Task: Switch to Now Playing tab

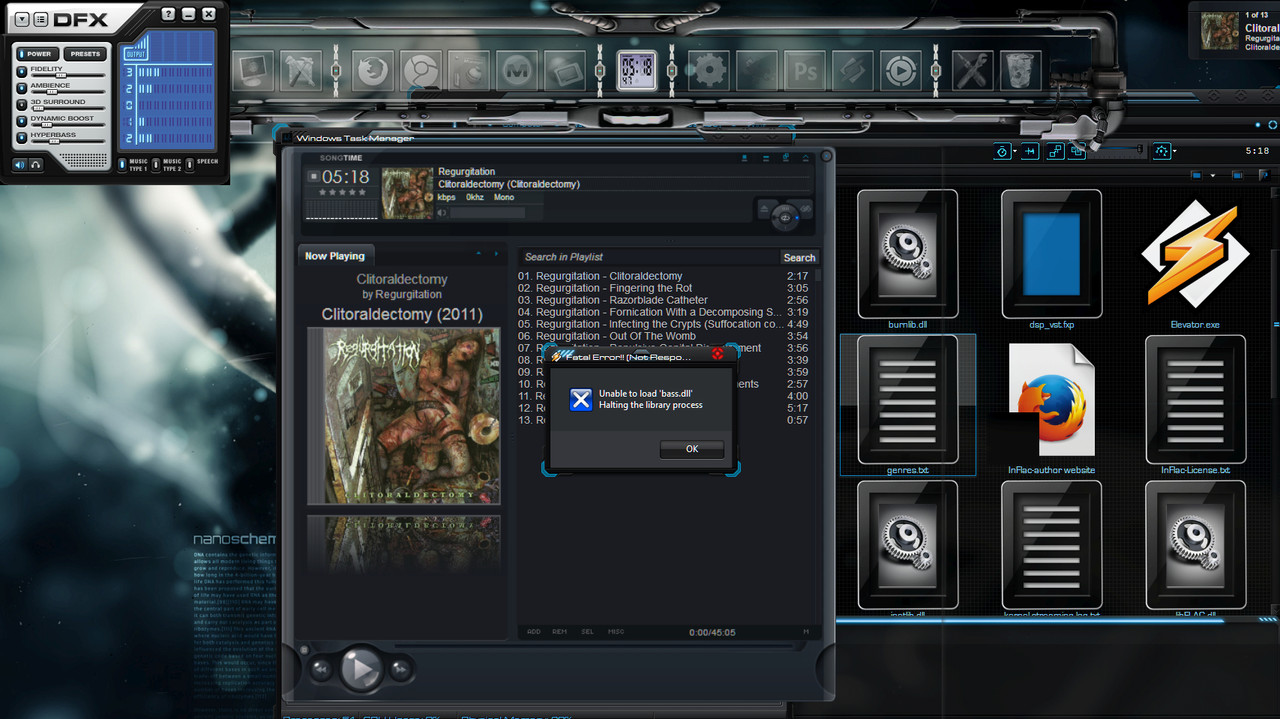Action: pos(335,256)
